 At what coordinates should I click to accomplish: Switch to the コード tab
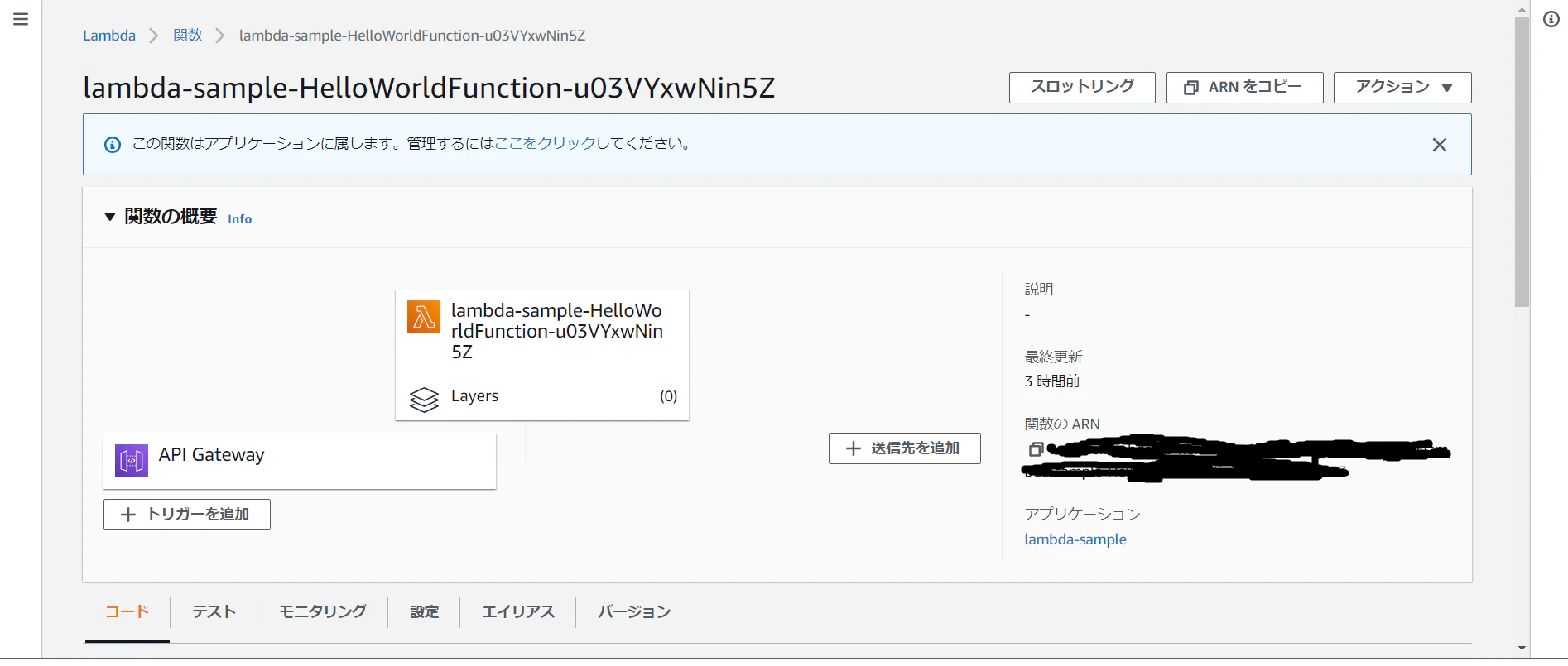click(127, 612)
